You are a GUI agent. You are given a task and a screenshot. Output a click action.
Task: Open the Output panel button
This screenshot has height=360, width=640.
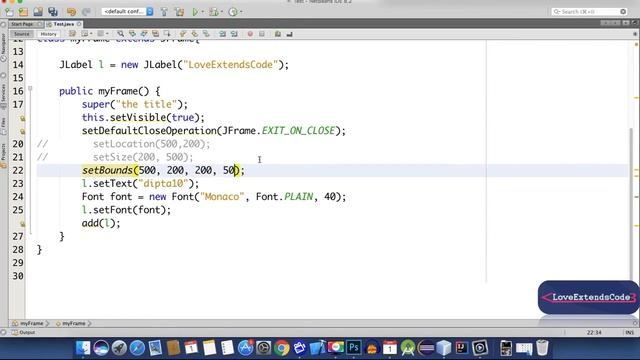pyautogui.click(x=24, y=333)
